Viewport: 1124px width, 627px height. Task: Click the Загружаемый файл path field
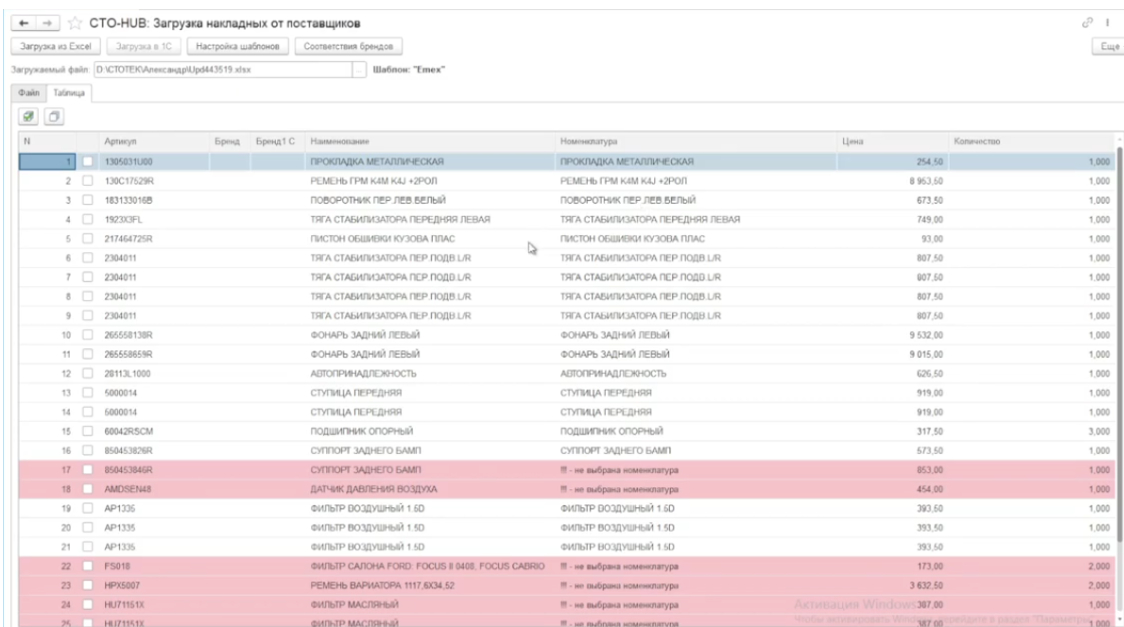pos(223,70)
